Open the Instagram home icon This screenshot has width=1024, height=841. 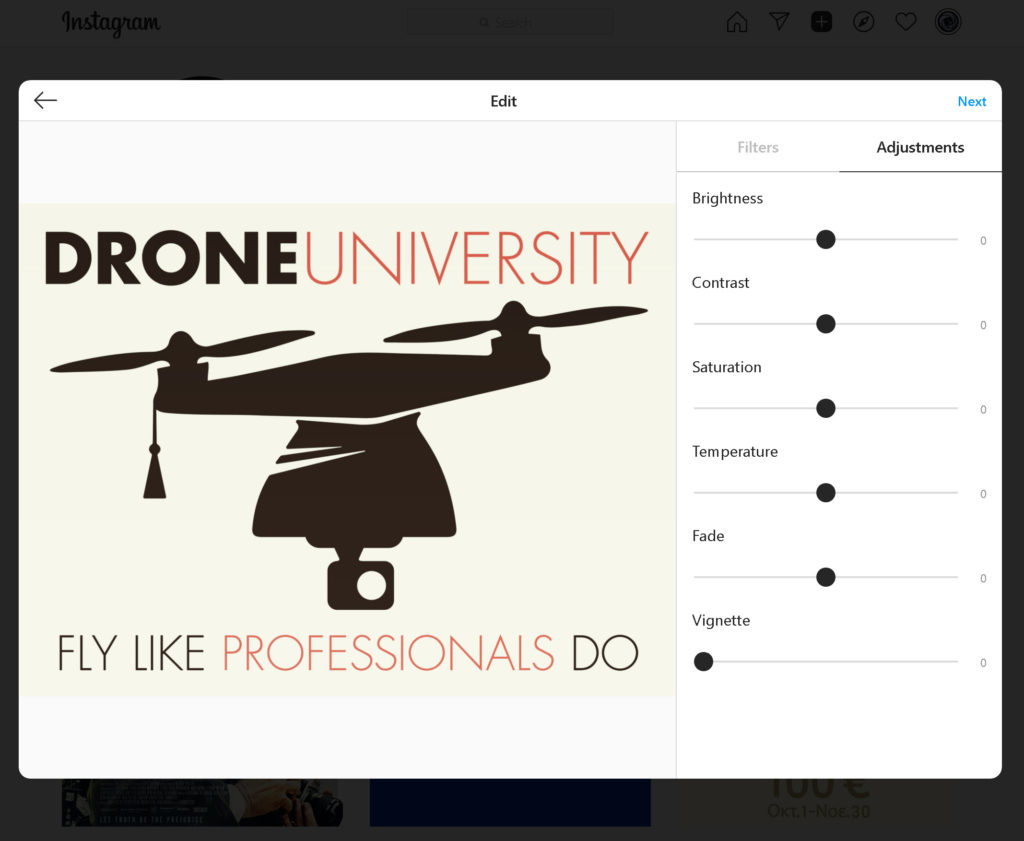pos(737,22)
